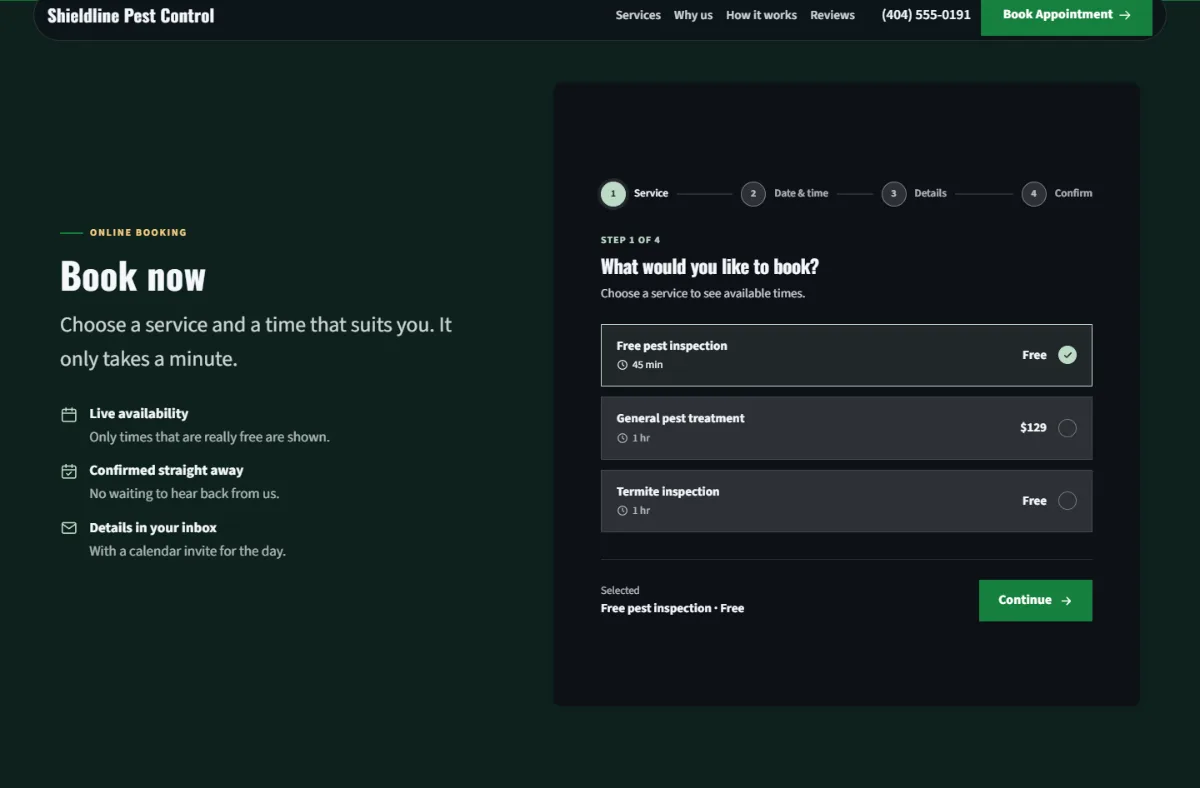Call the (404) 555-0191 phone link

pyautogui.click(x=926, y=15)
